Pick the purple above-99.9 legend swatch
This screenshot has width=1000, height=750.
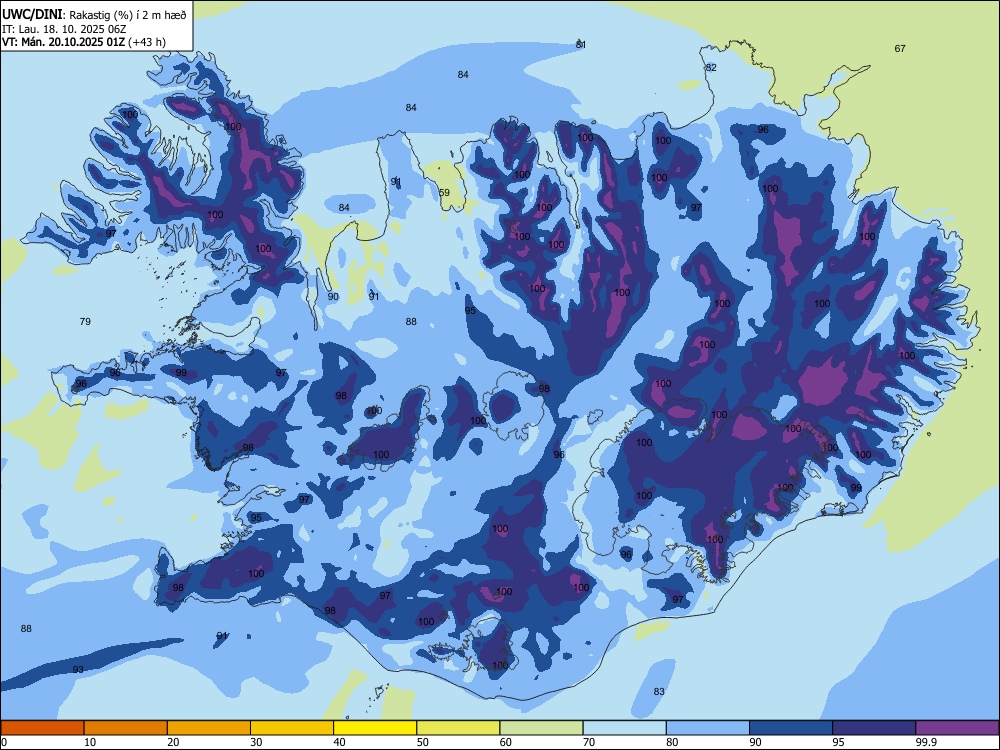click(957, 728)
